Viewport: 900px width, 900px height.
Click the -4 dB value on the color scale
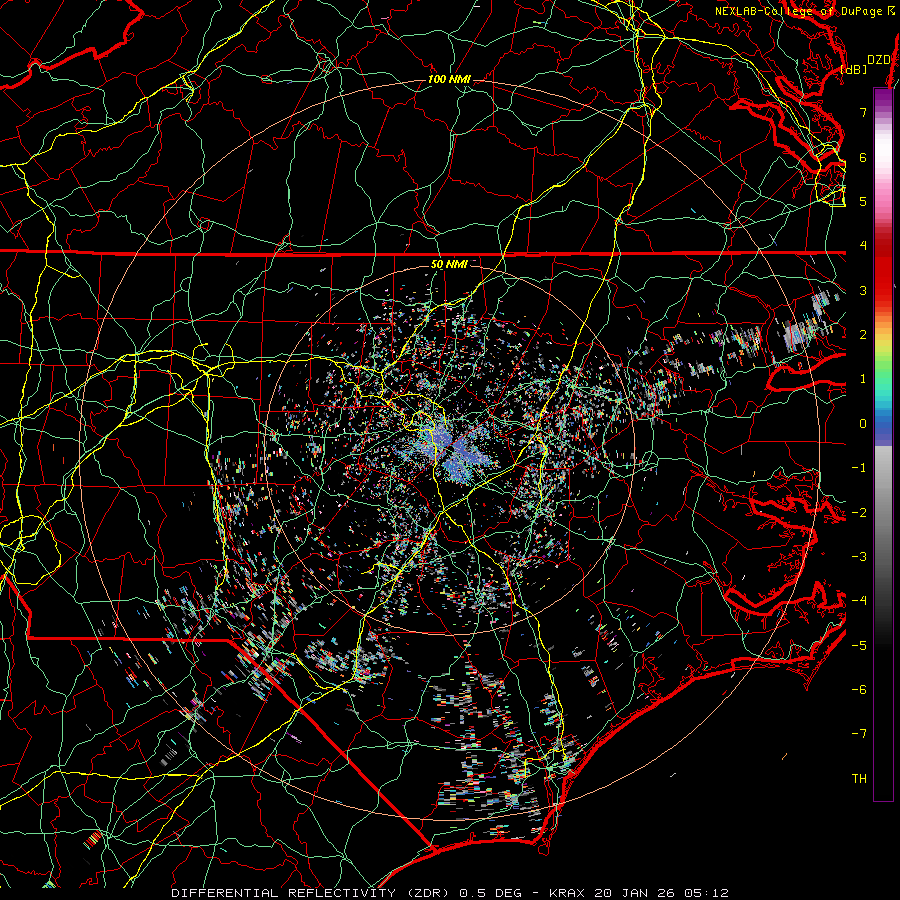pos(859,601)
